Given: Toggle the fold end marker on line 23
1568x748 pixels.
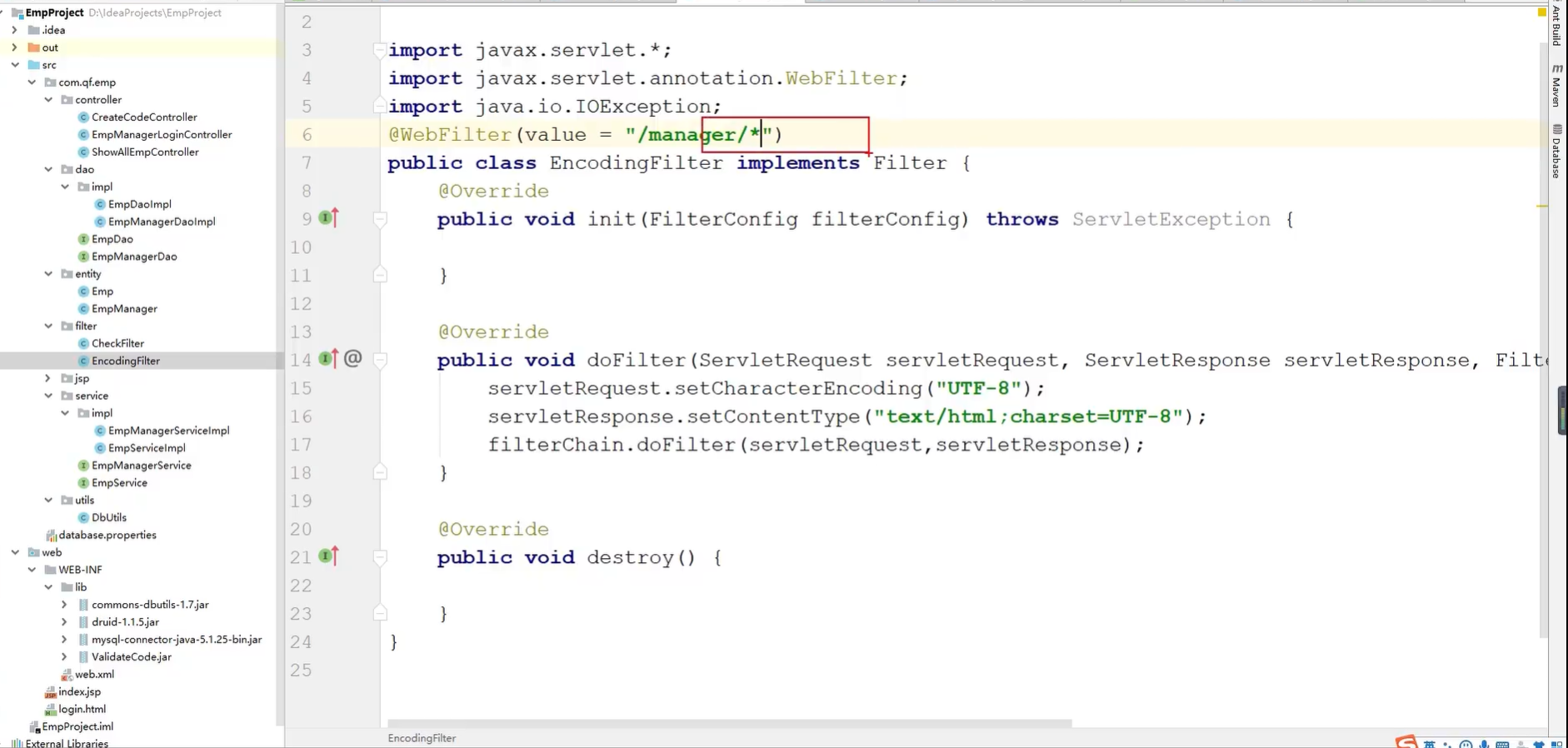Looking at the screenshot, I should point(380,613).
